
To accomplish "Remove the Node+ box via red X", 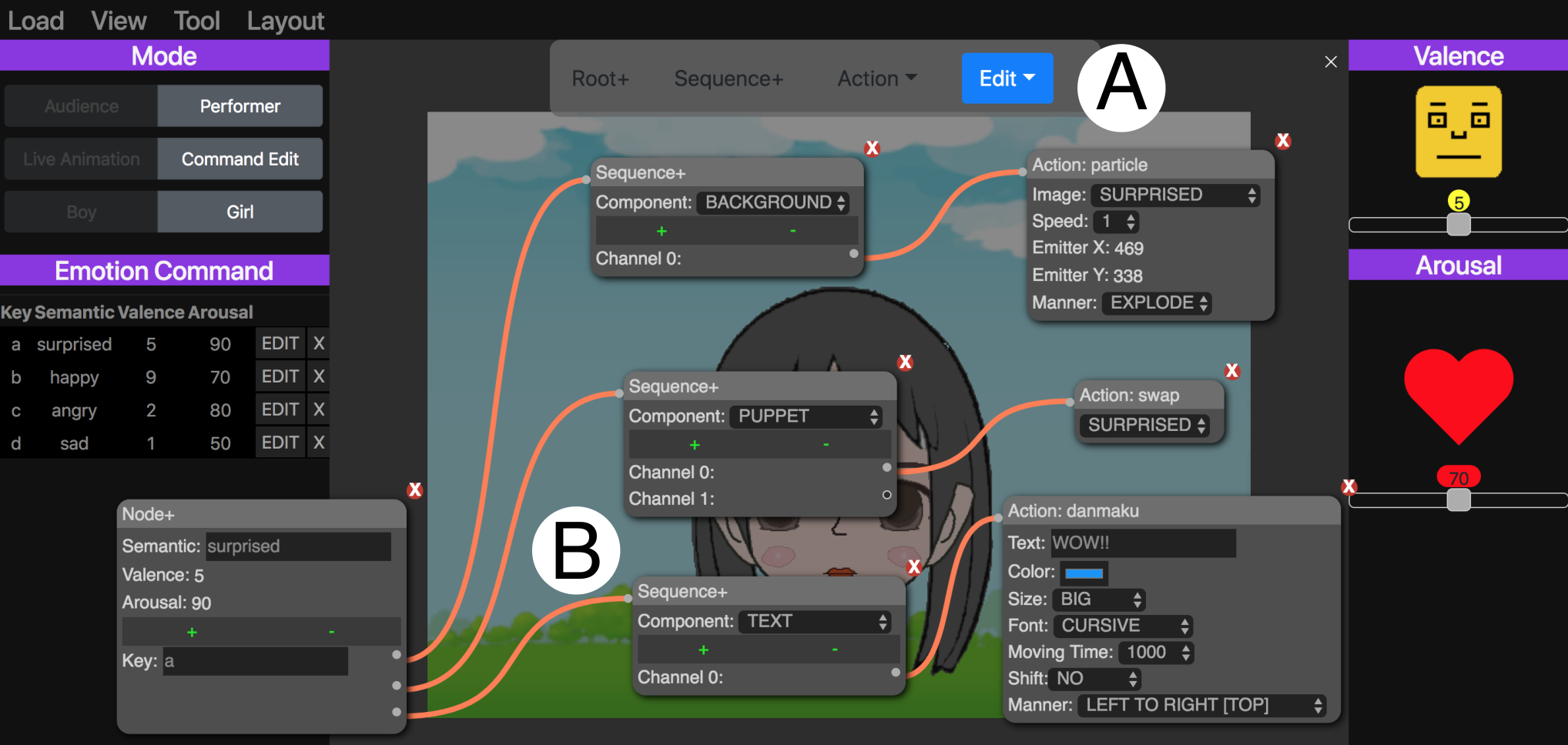I will tap(415, 490).
